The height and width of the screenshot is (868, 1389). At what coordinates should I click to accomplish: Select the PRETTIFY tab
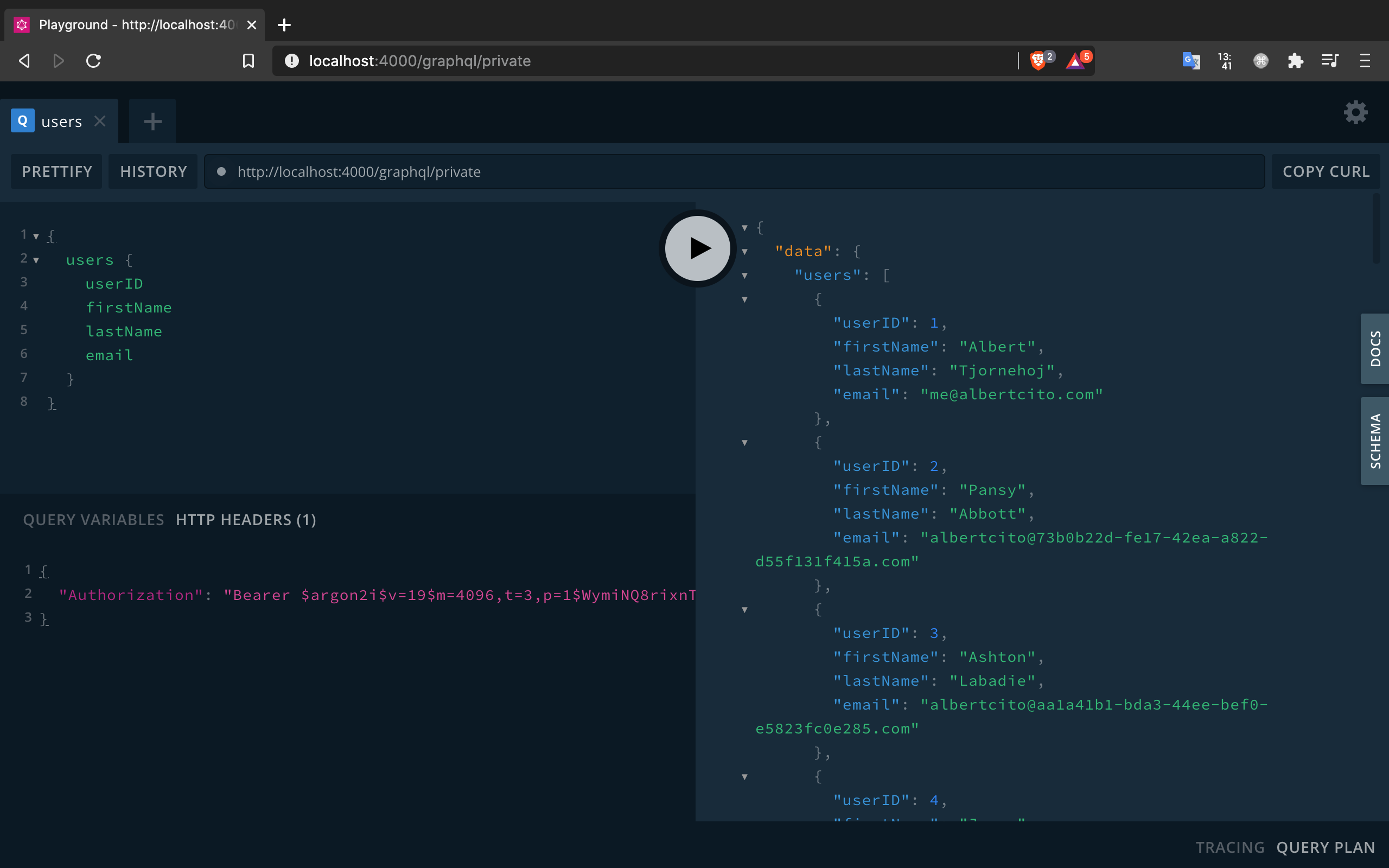(x=57, y=171)
